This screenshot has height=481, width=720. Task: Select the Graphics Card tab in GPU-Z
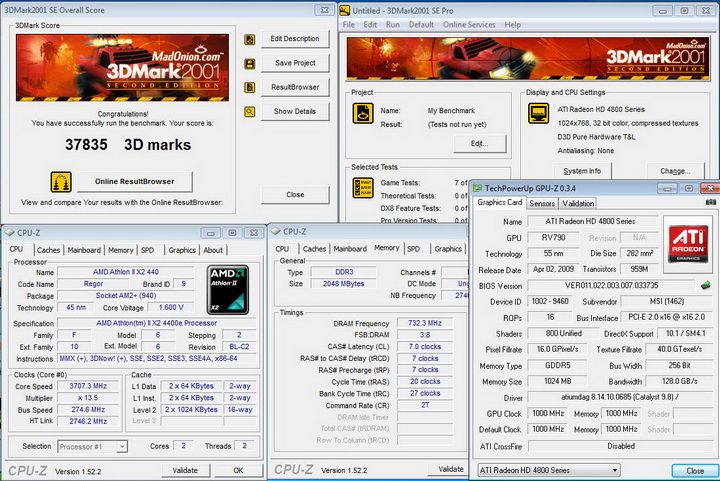[x=500, y=202]
